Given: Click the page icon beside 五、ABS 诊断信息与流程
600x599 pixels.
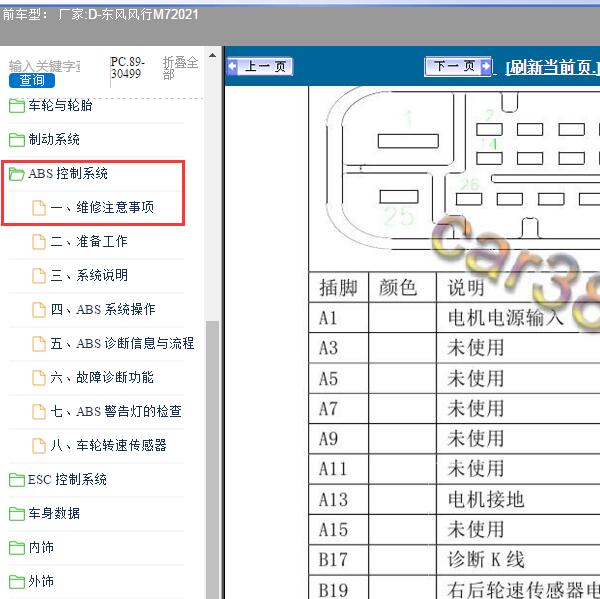Looking at the screenshot, I should tap(39, 344).
